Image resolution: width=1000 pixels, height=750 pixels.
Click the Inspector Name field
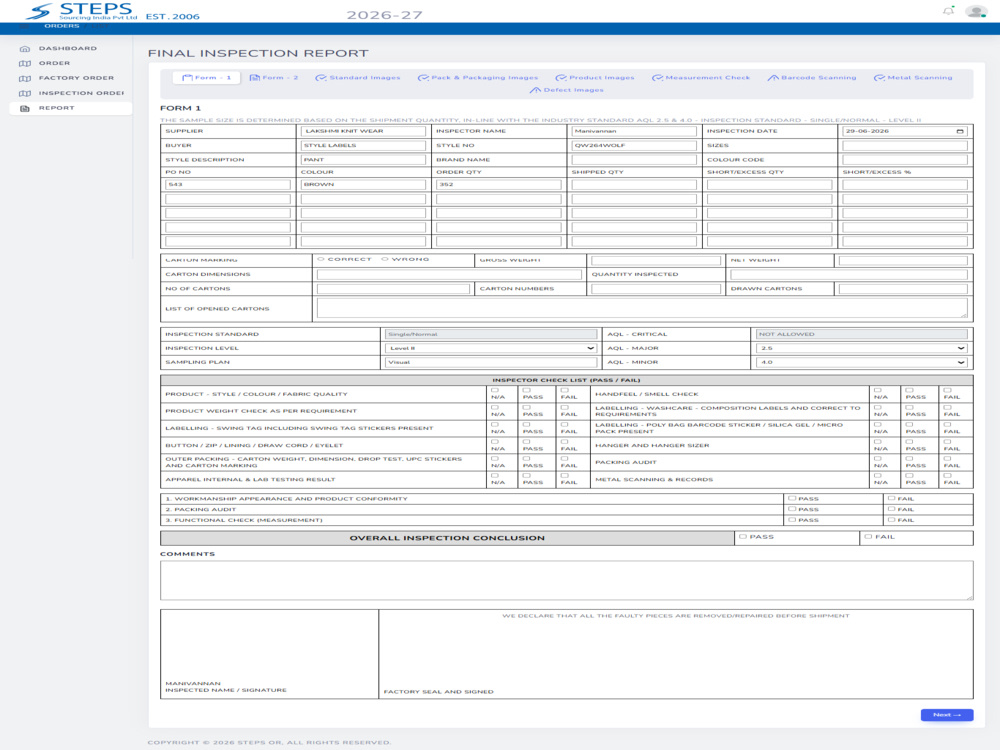click(x=634, y=131)
